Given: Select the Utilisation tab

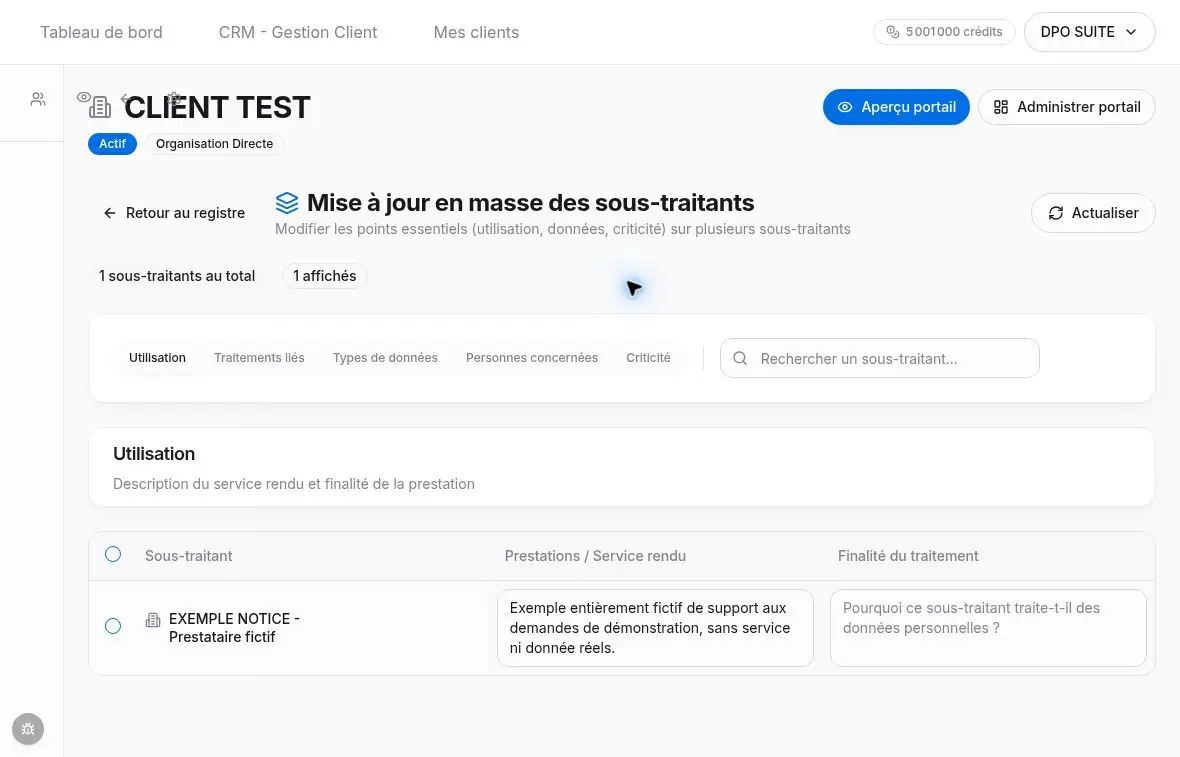Looking at the screenshot, I should [x=157, y=357].
